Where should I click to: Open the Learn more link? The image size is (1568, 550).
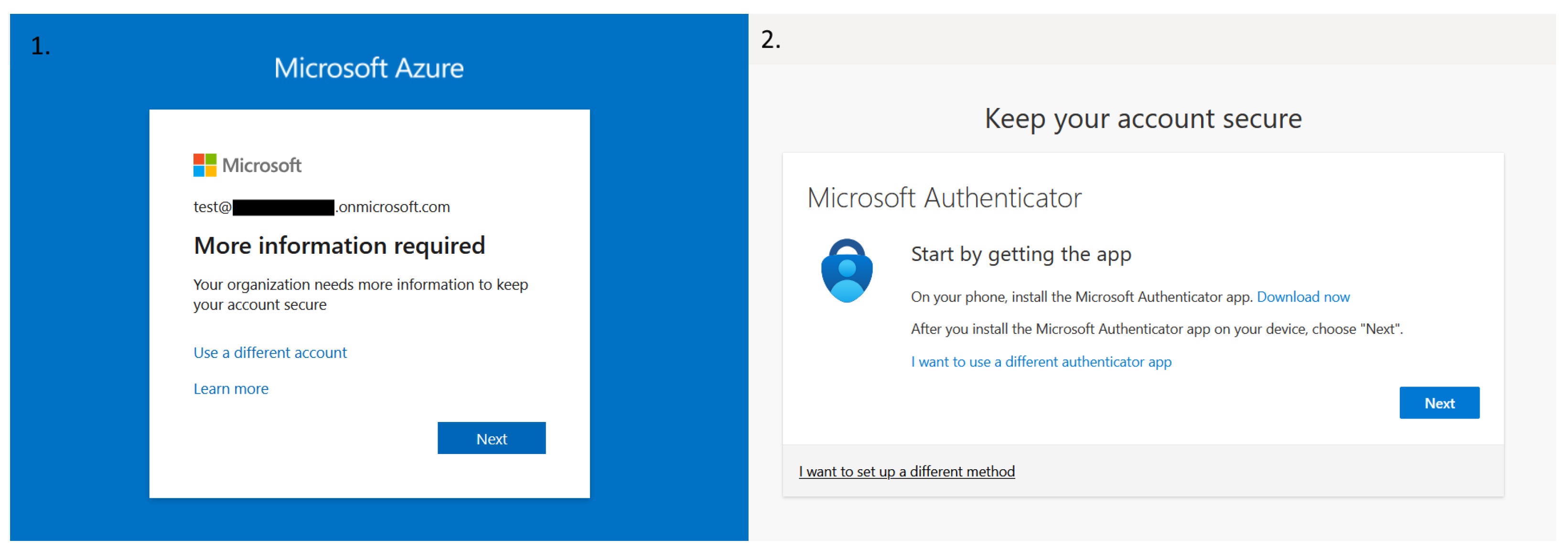tap(231, 388)
